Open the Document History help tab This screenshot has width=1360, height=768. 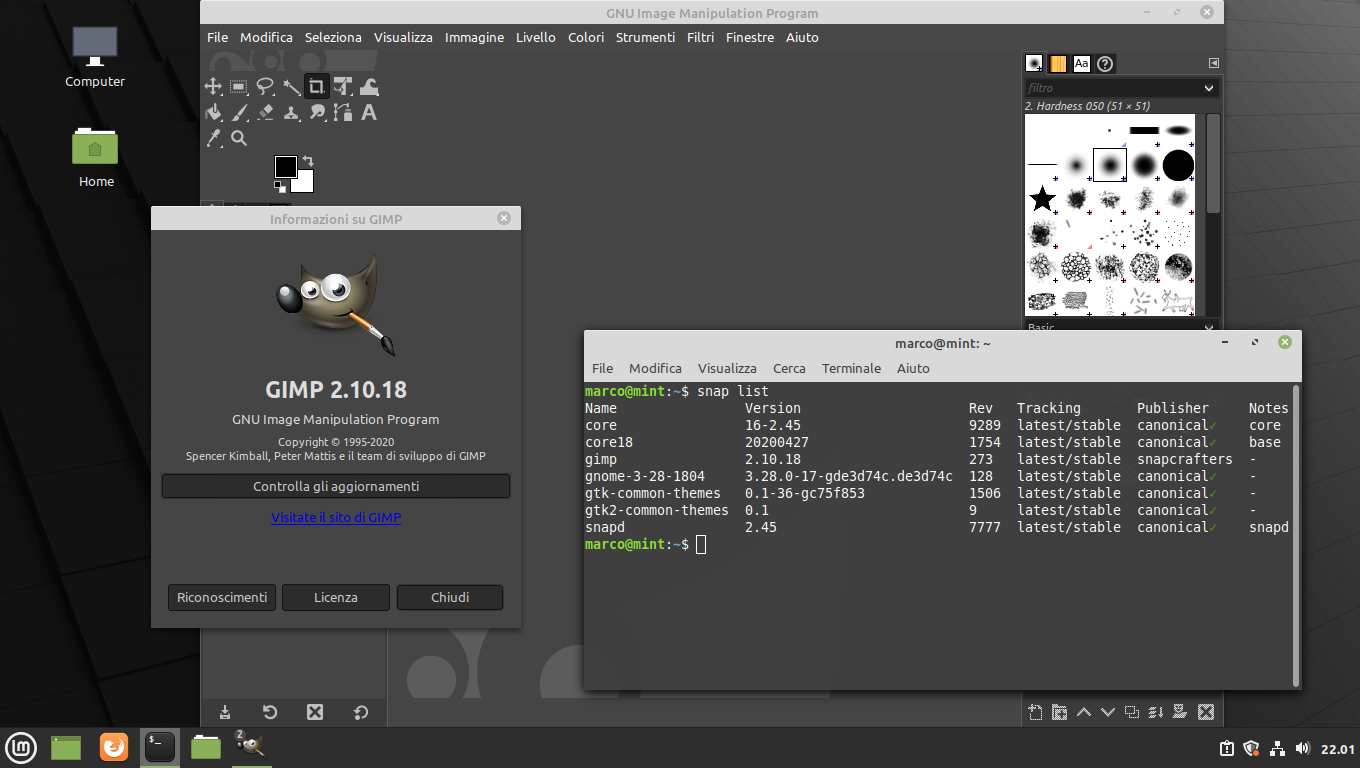[x=1105, y=64]
